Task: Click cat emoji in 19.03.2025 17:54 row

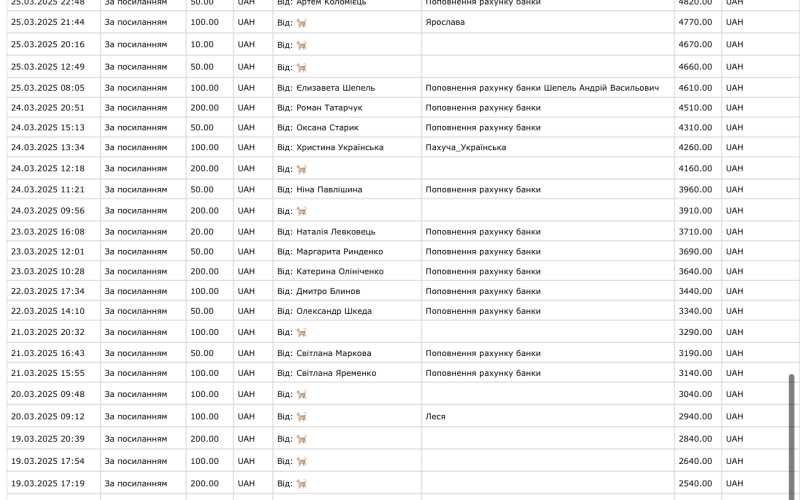Action: [302, 461]
